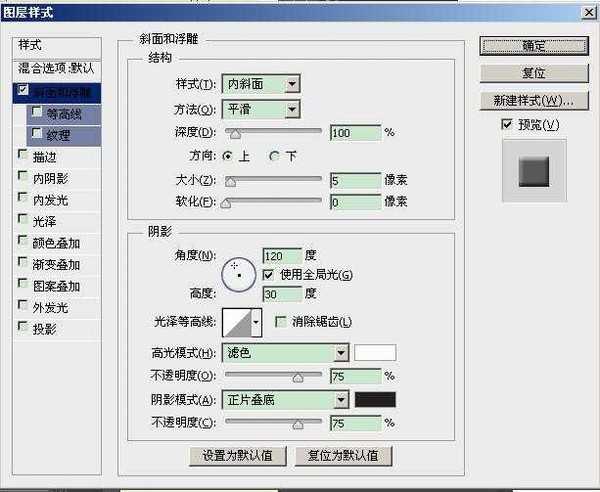Click the 深度 value field showing 100

(355, 133)
